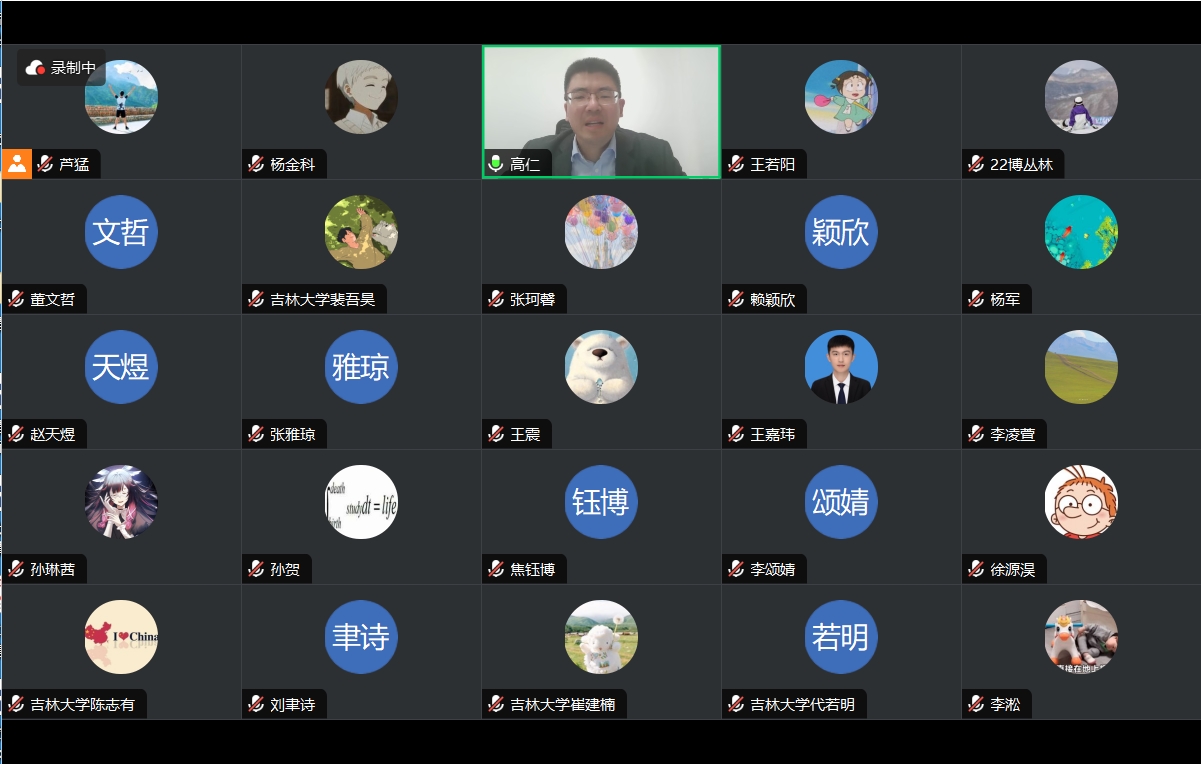Click the I love China avatar
This screenshot has height=764, width=1201.
tap(121, 637)
